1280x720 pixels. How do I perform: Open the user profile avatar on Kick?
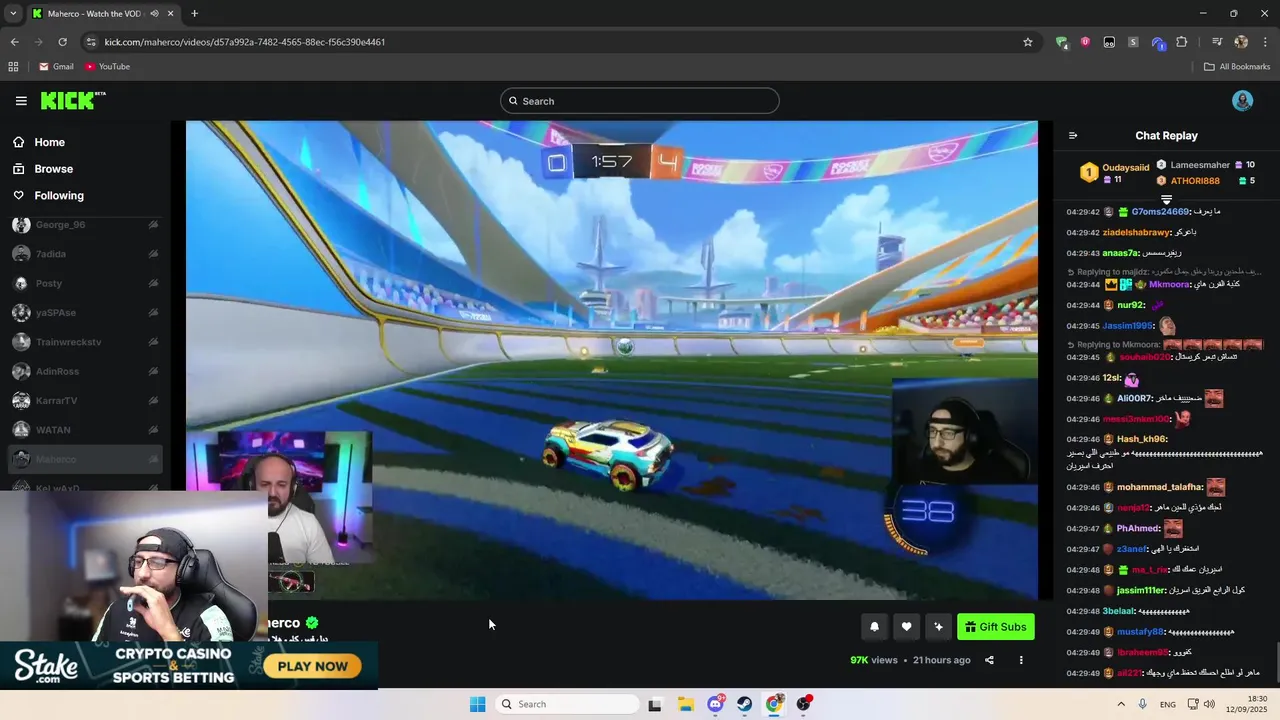[1242, 101]
